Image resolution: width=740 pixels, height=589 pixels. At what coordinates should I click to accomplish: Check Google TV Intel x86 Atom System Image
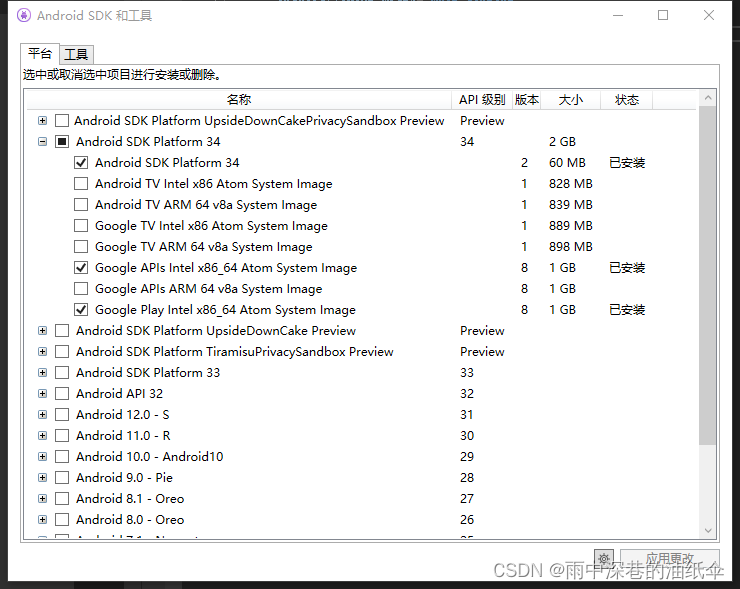pos(81,226)
